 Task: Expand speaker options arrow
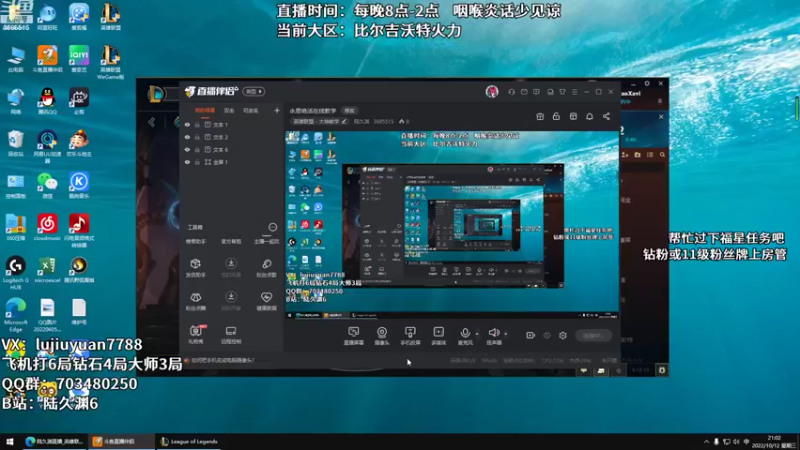coord(506,334)
